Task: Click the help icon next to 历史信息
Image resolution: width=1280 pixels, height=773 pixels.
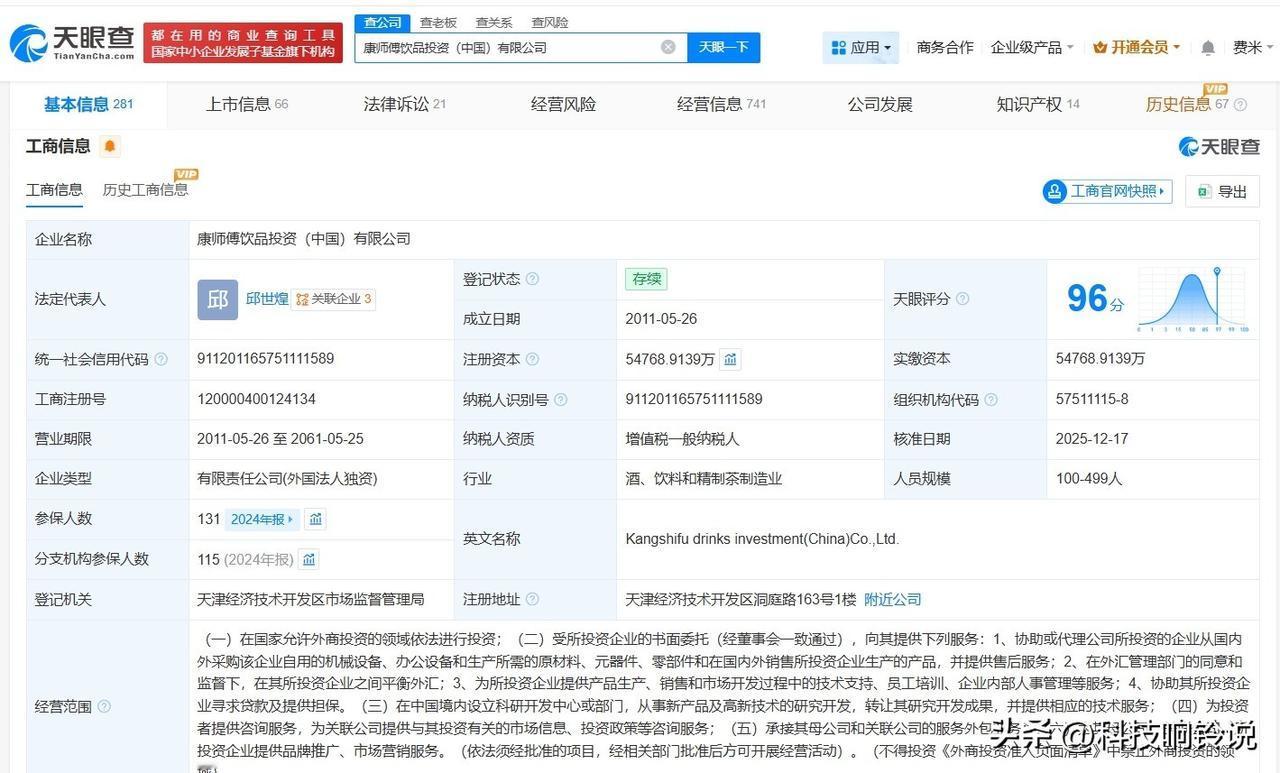Action: tap(1240, 105)
